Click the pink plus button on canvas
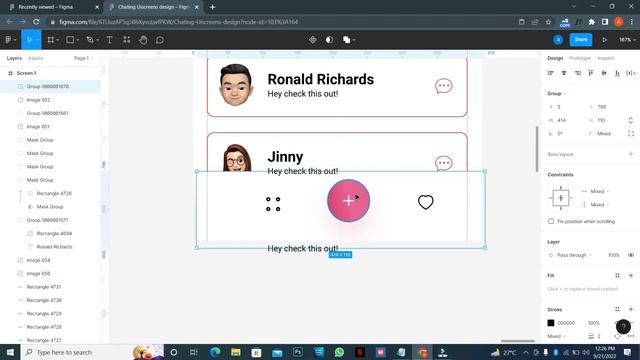This screenshot has width=640, height=360. pyautogui.click(x=348, y=200)
